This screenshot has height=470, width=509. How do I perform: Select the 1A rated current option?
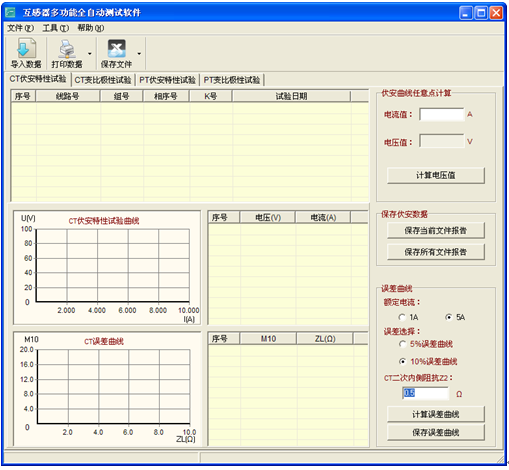click(x=402, y=317)
